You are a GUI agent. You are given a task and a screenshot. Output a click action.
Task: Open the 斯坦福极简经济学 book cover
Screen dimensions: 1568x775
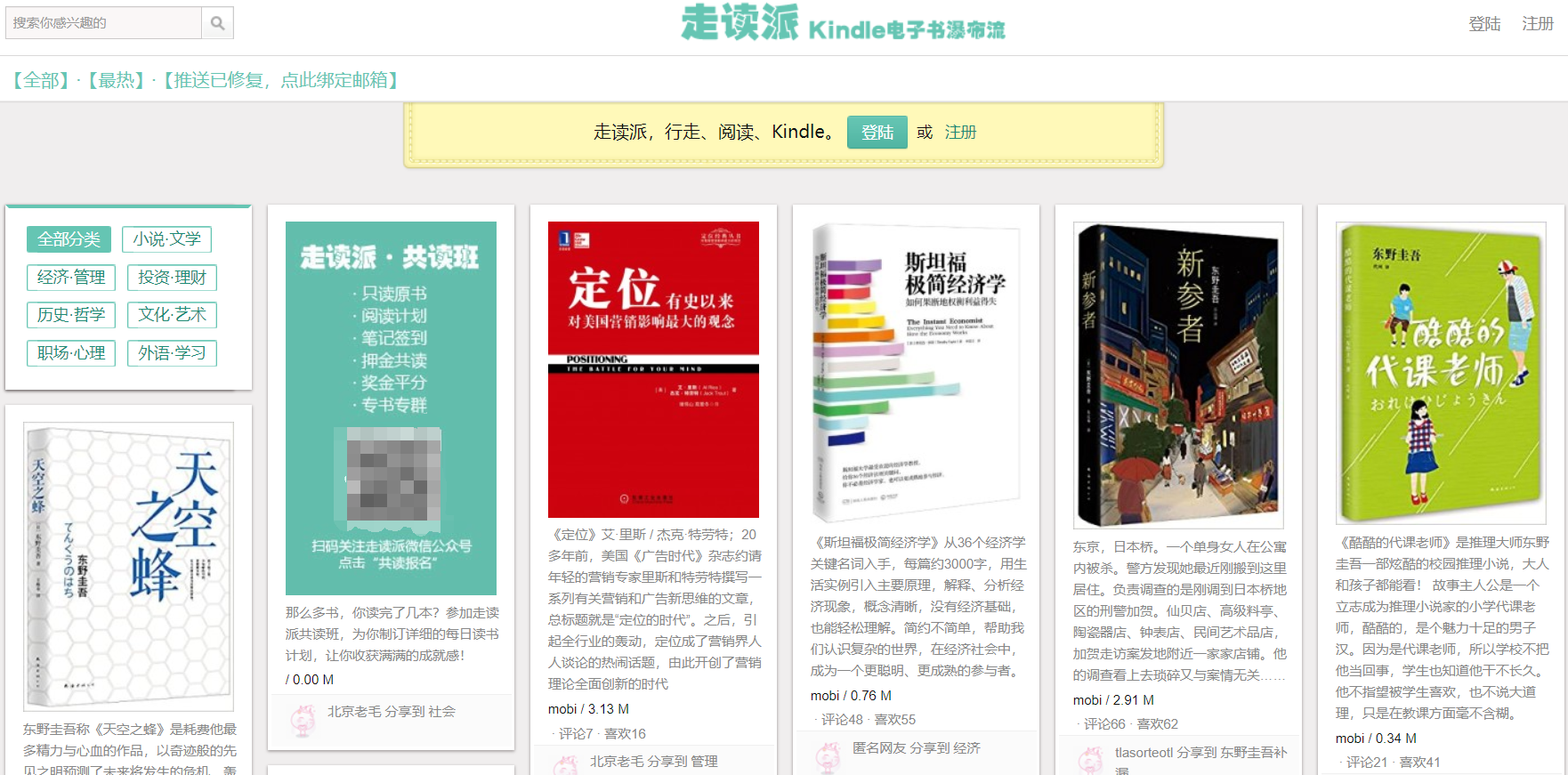coord(916,373)
